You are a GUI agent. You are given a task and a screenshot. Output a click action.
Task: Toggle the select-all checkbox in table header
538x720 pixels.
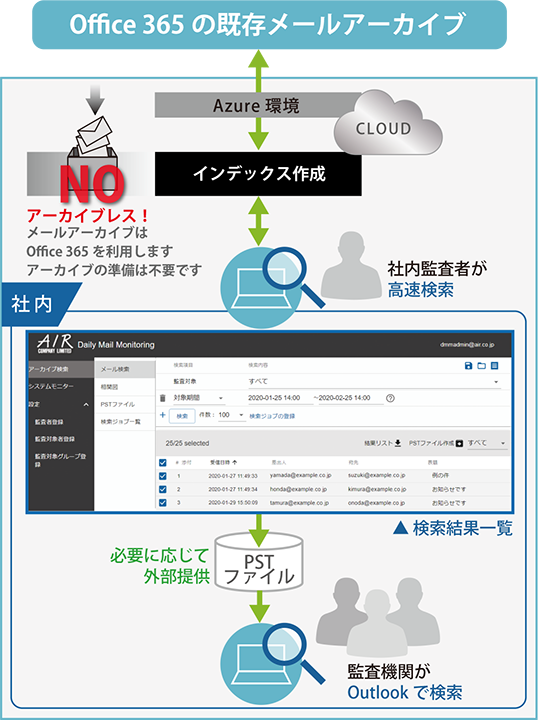162,462
